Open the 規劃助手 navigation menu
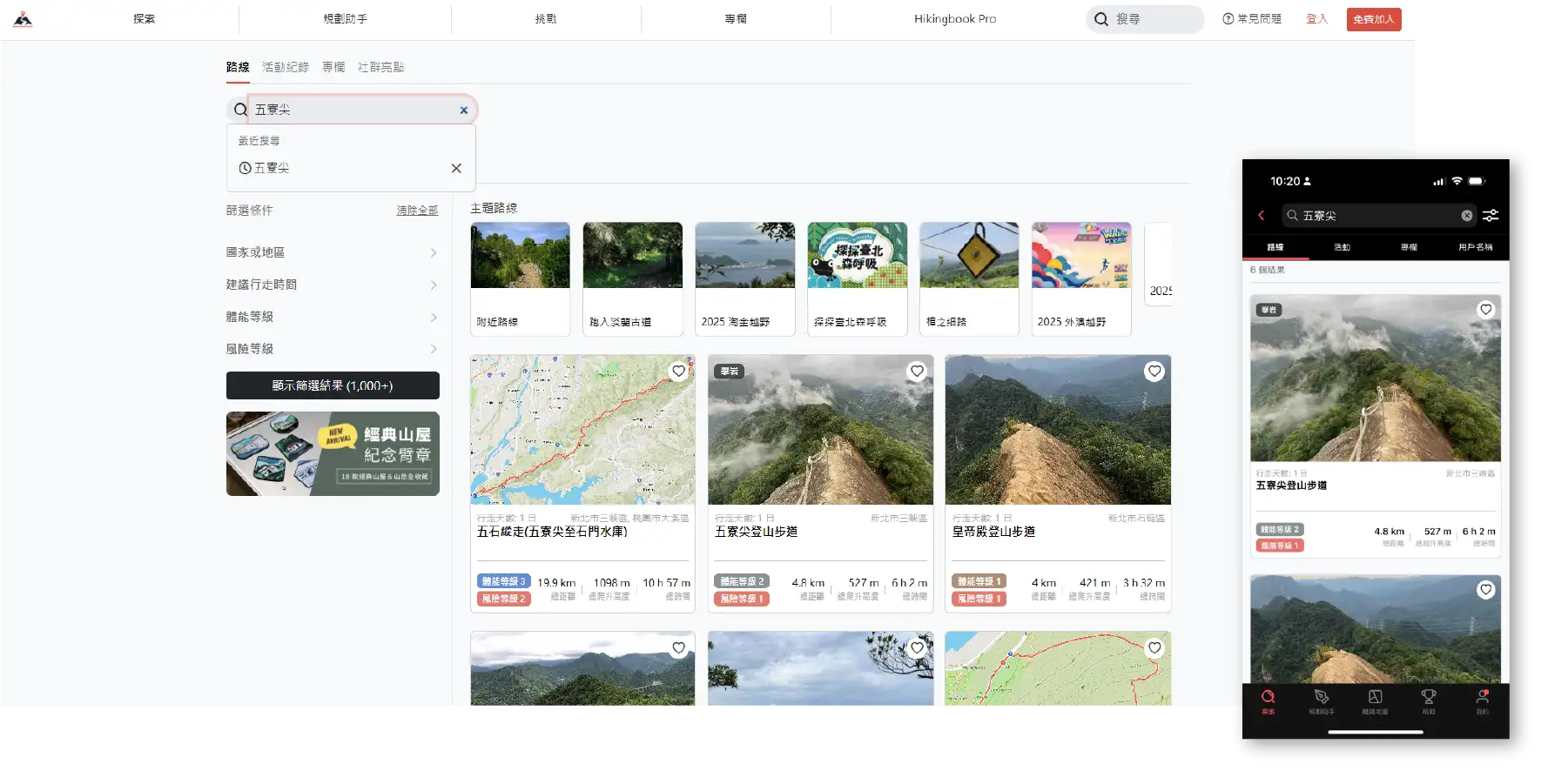This screenshot has width=1568, height=784. pyautogui.click(x=345, y=19)
